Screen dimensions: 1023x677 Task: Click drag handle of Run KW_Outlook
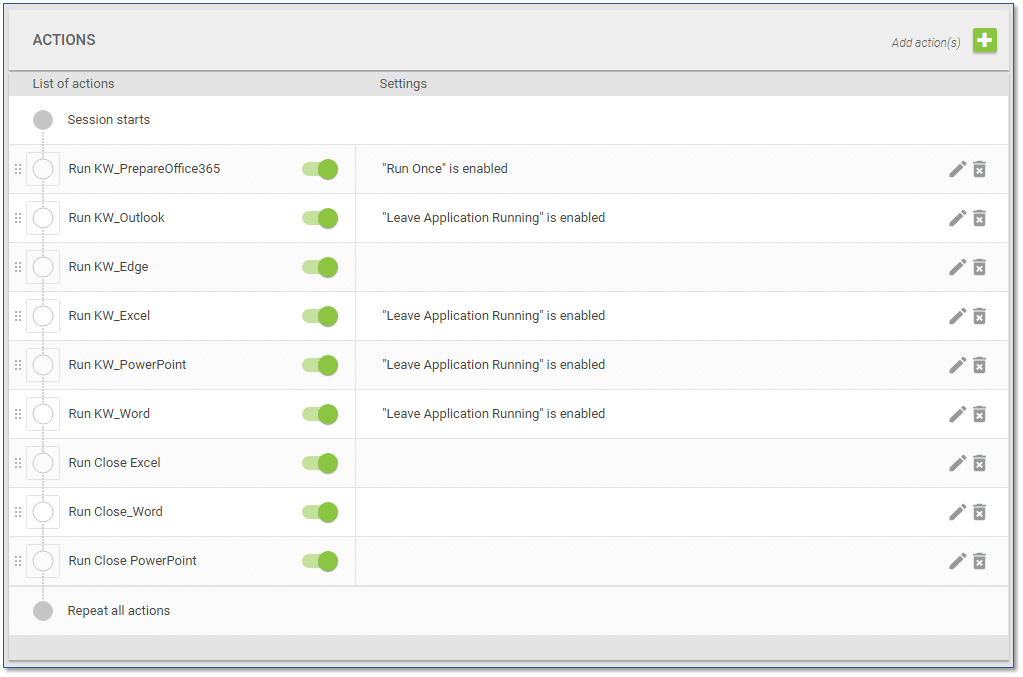pyautogui.click(x=18, y=218)
